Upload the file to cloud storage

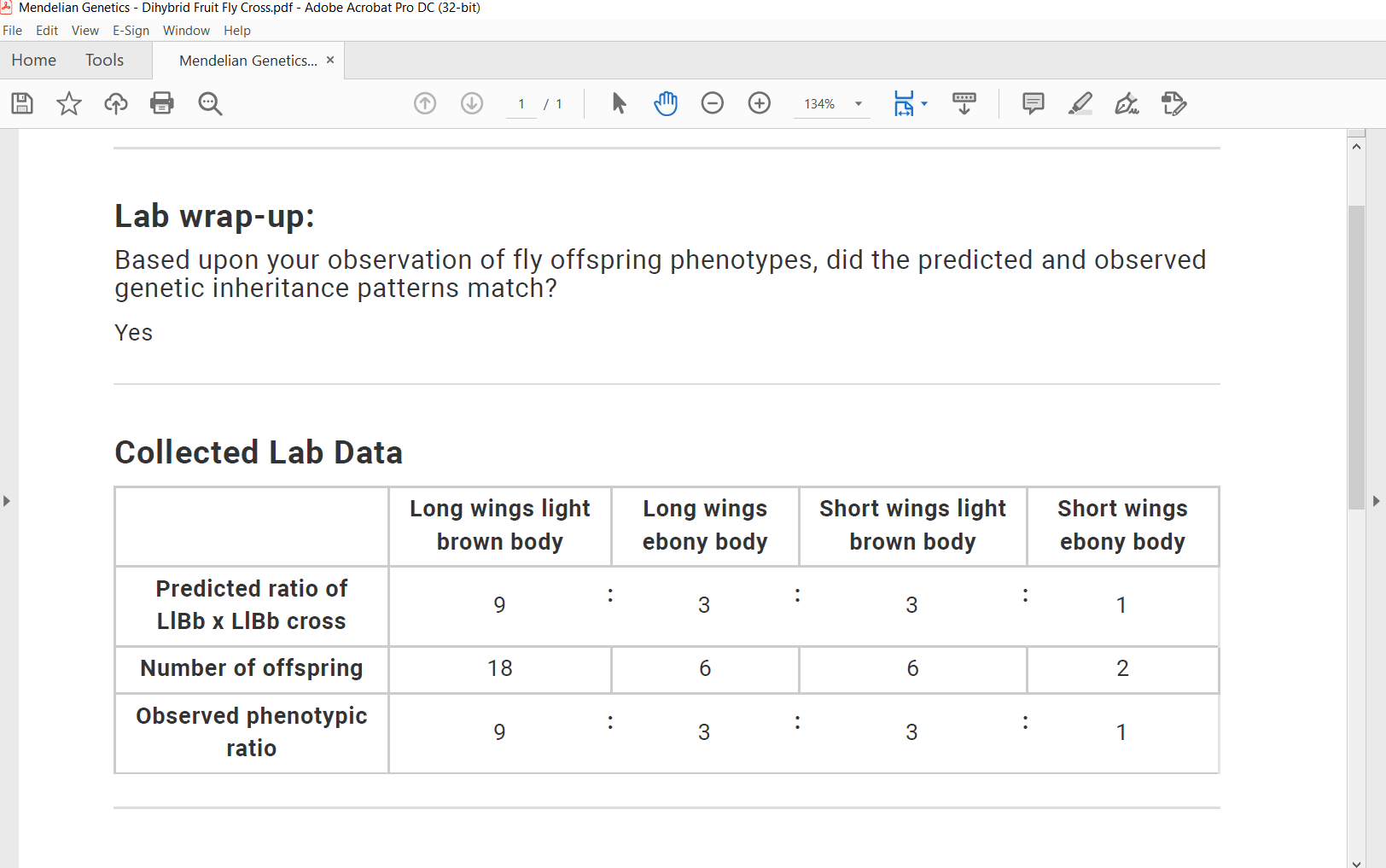pos(116,104)
